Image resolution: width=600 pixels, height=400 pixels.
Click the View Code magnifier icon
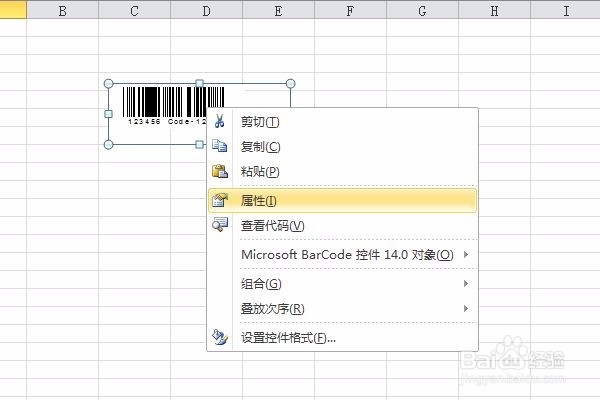point(220,225)
